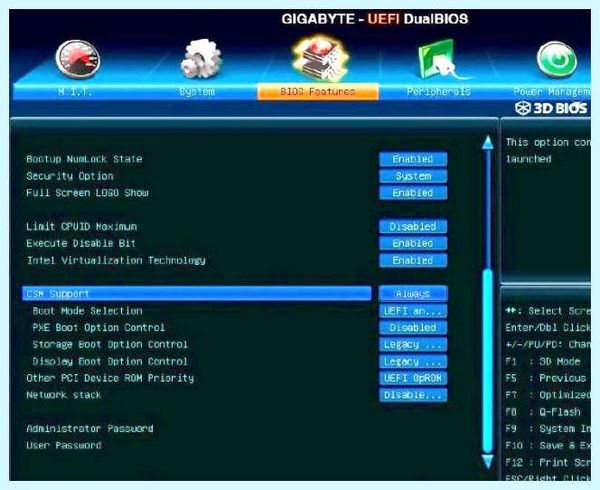The width and height of the screenshot is (600, 490).
Task: Toggle Limit CPUID Maximum Disabled value
Action: tap(413, 226)
